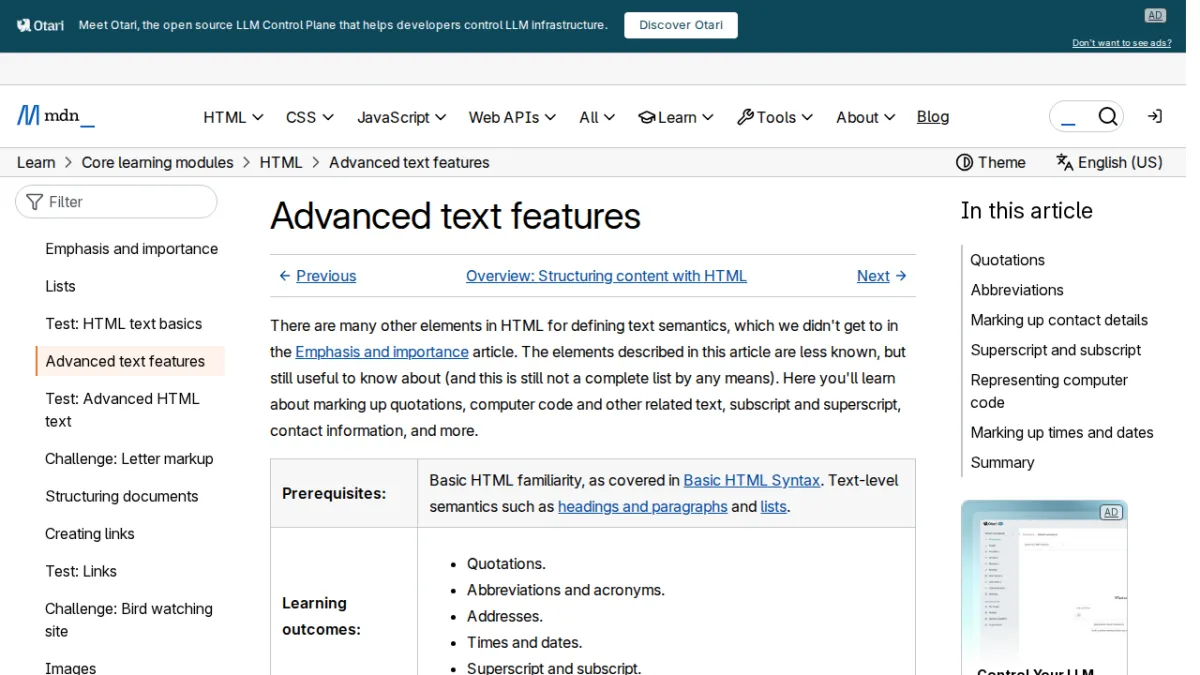Open the English (US) language selector
The image size is (1200, 675).
pyautogui.click(x=1109, y=162)
